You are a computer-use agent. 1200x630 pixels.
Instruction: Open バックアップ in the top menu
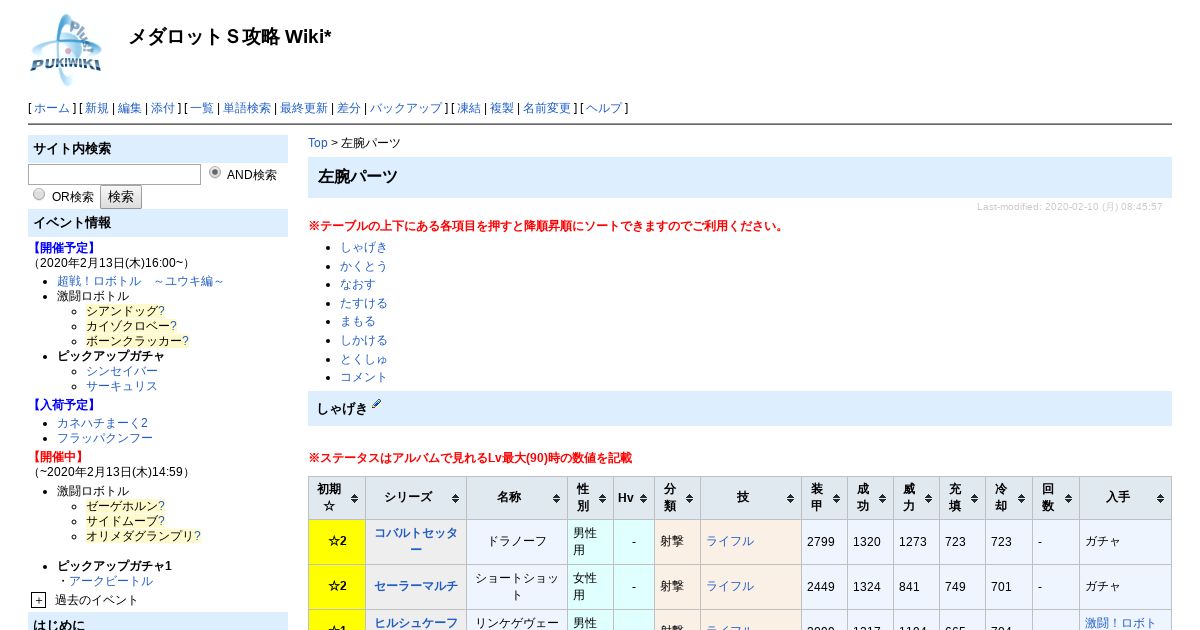406,108
